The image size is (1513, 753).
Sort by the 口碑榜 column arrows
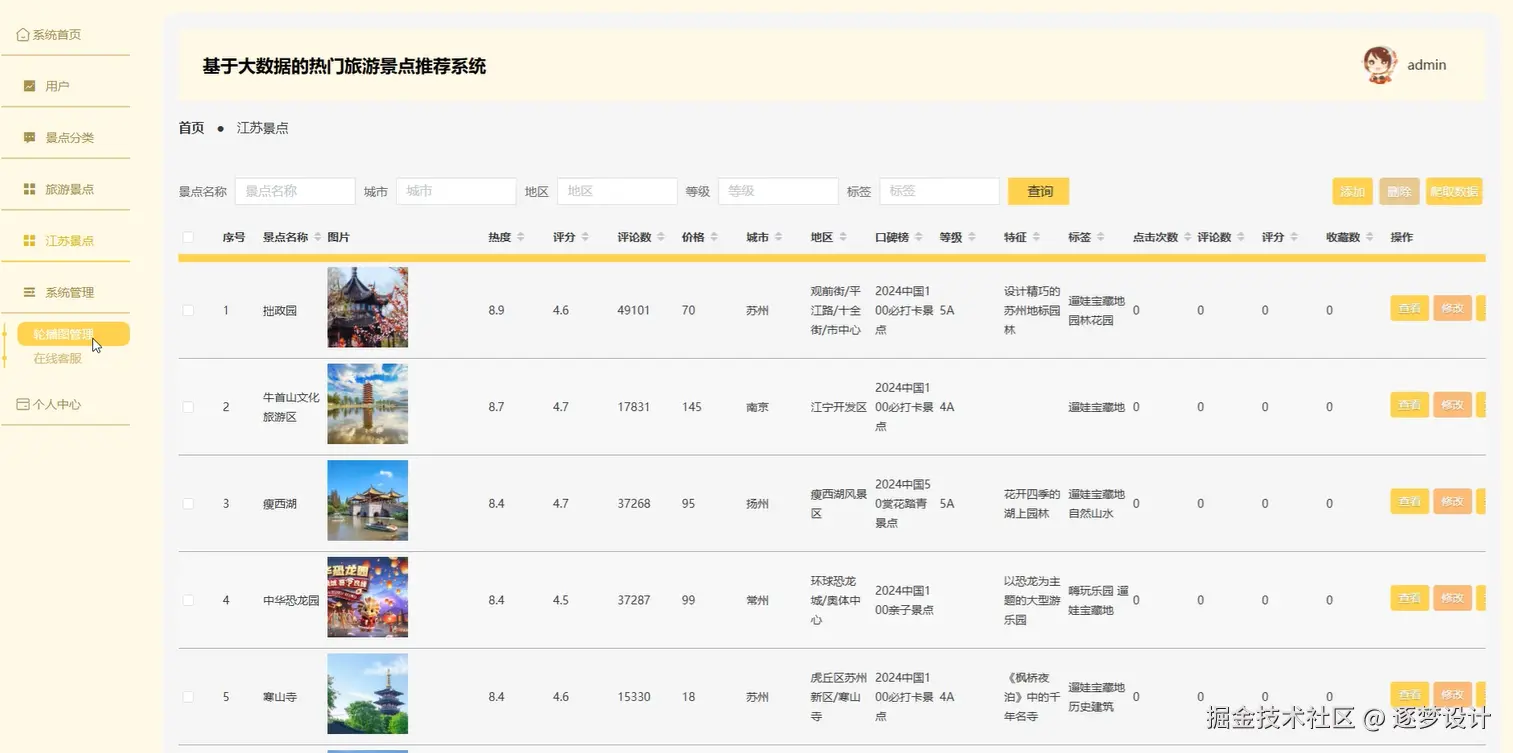click(x=919, y=237)
